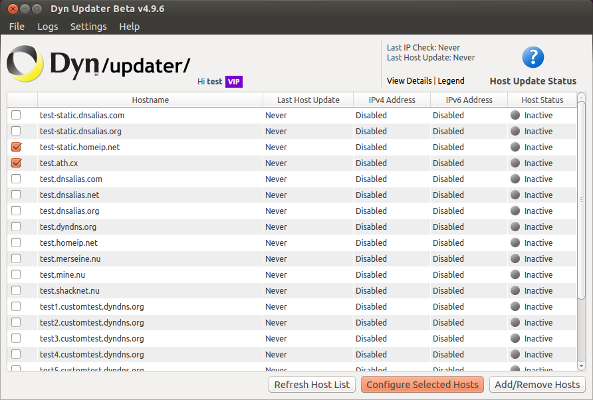Click the status dot for test-static.homeip.net
593x400 pixels.
click(x=515, y=147)
